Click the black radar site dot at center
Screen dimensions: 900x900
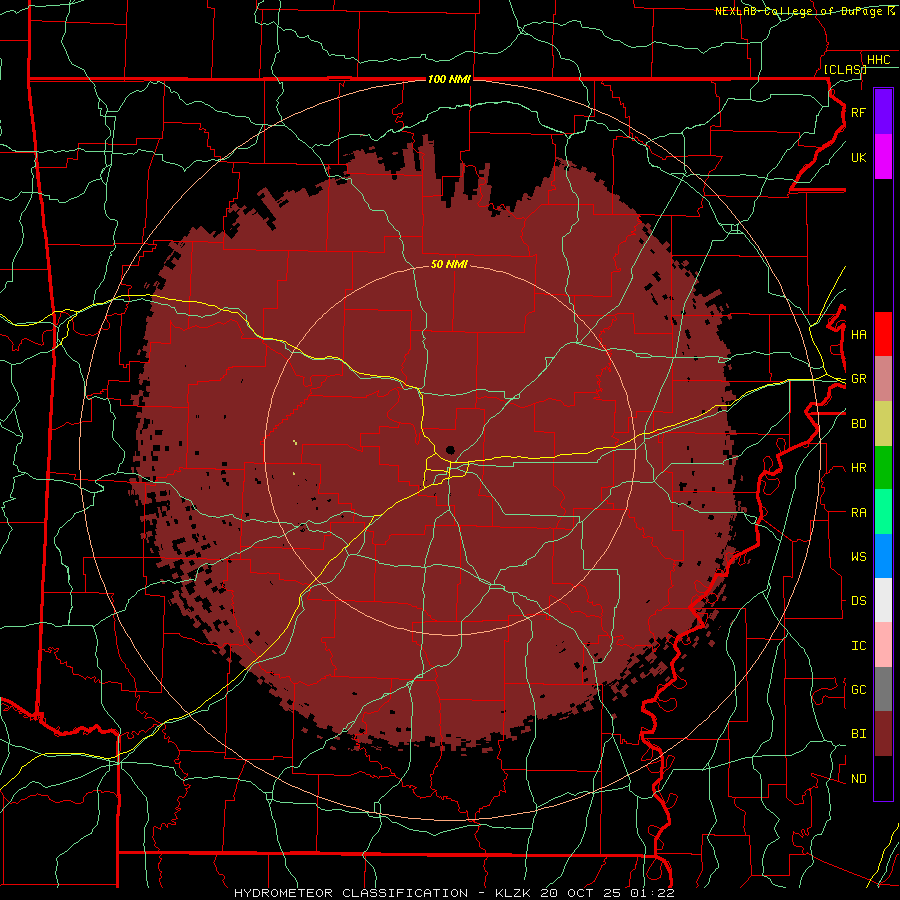[450, 450]
